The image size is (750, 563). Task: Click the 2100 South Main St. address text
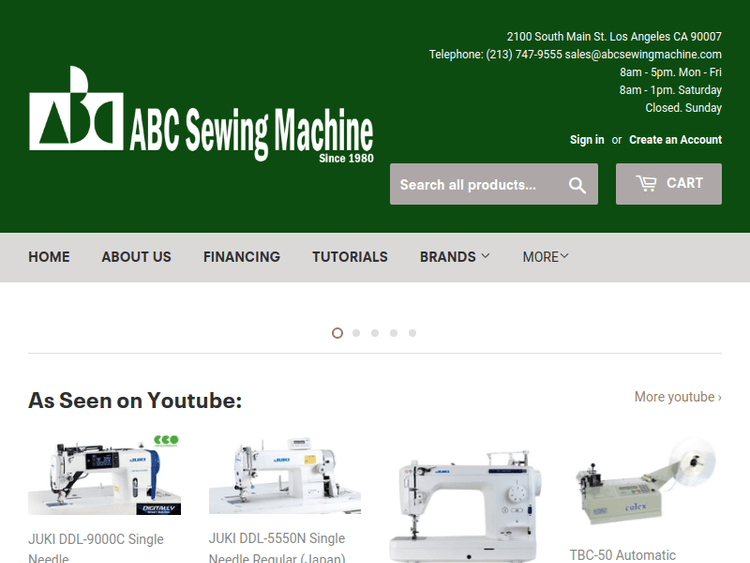click(614, 37)
